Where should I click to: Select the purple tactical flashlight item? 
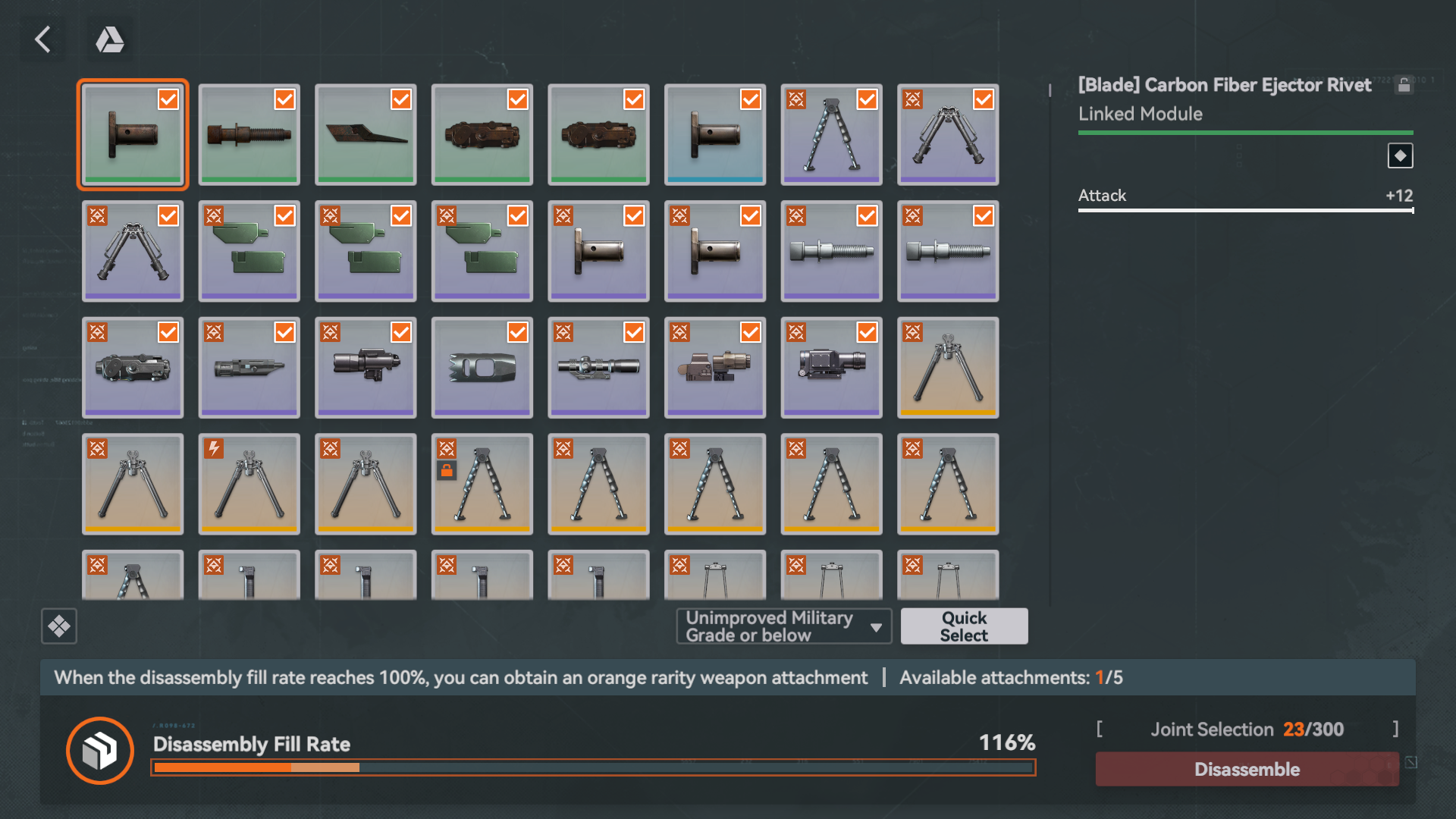point(366,368)
